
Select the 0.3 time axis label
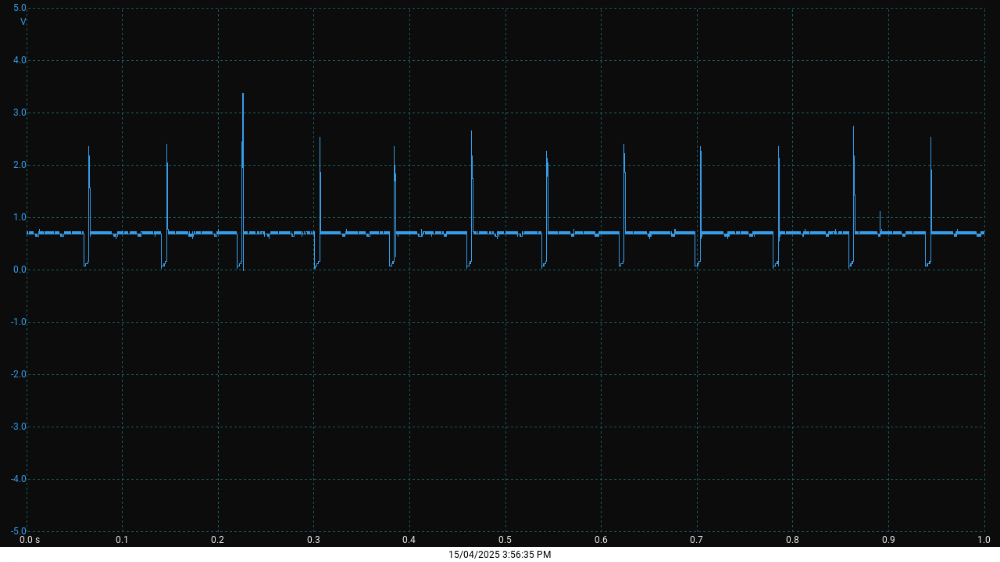click(x=313, y=540)
